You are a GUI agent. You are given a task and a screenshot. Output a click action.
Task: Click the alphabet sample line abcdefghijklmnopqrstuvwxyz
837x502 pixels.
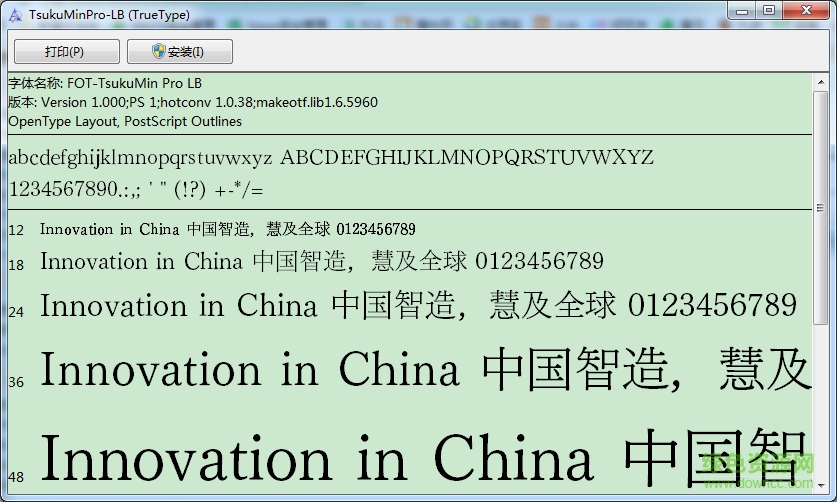click(x=331, y=158)
